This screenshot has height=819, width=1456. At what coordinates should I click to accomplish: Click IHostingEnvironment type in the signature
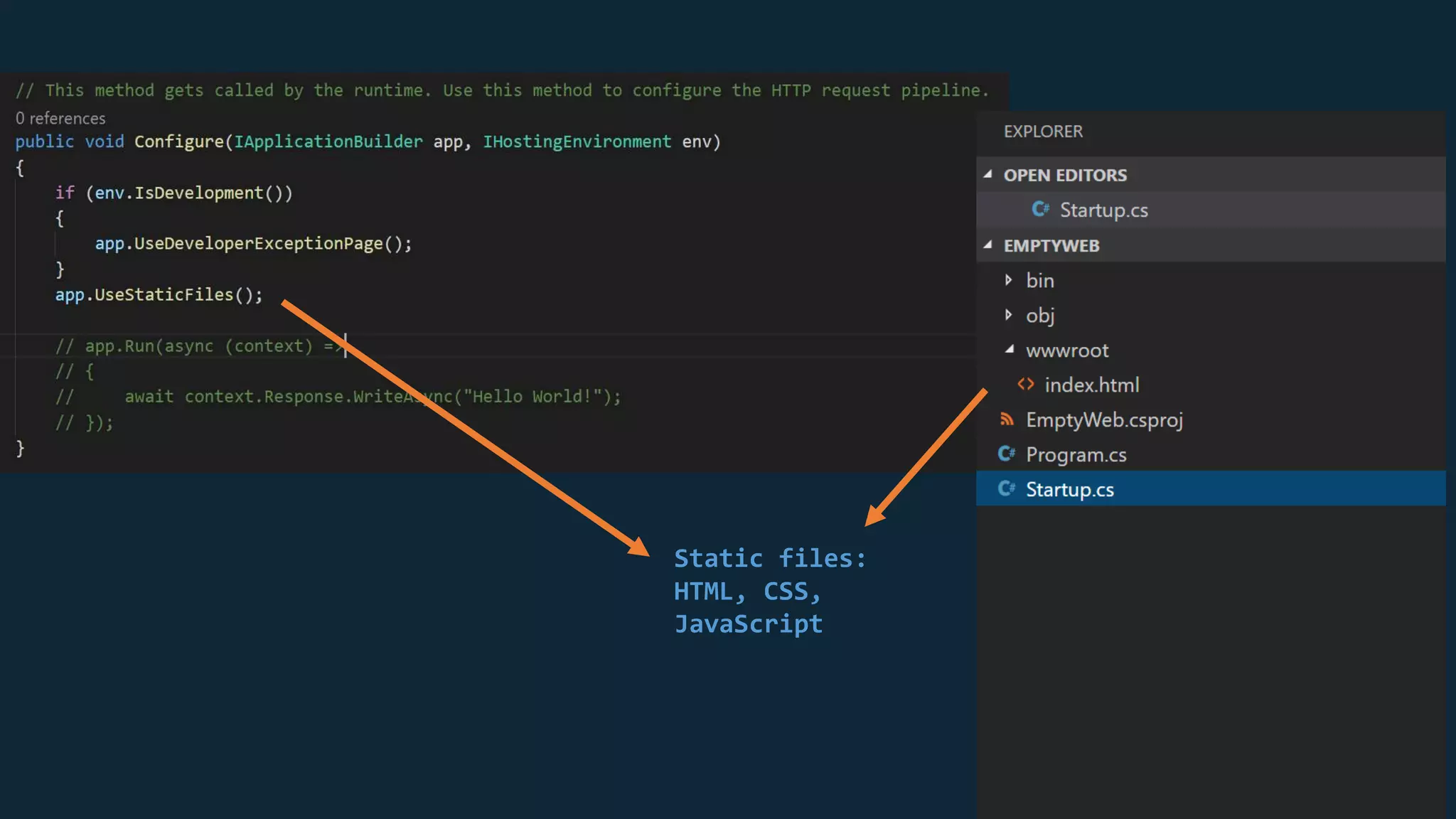coord(577,142)
